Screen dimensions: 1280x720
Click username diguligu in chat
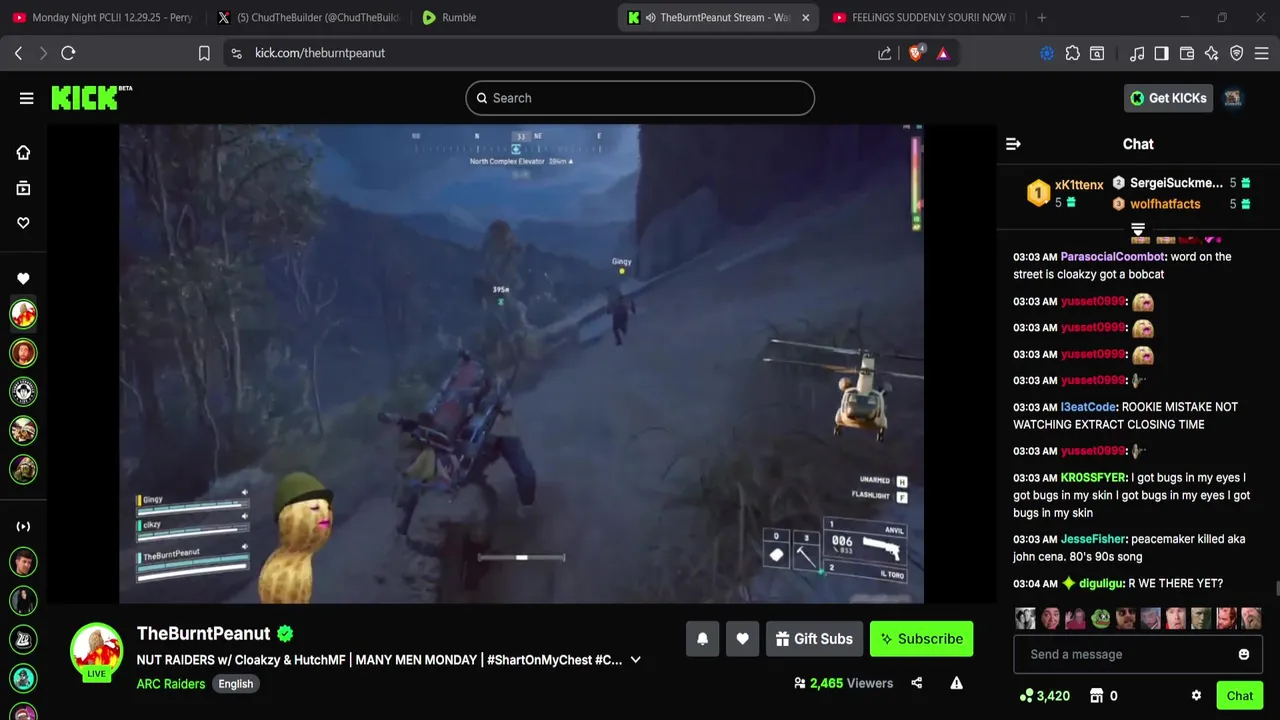point(1102,583)
